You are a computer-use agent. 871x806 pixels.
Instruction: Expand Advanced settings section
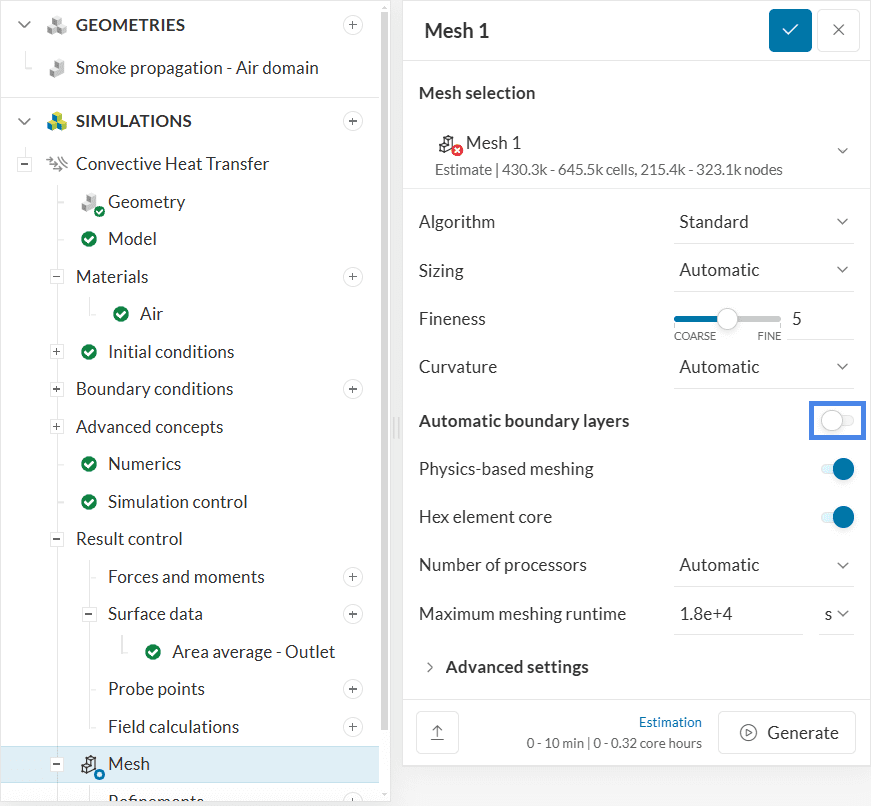pos(516,667)
